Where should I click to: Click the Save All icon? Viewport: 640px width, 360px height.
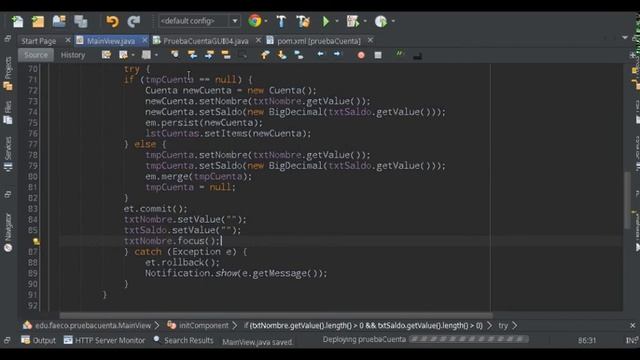click(80, 21)
